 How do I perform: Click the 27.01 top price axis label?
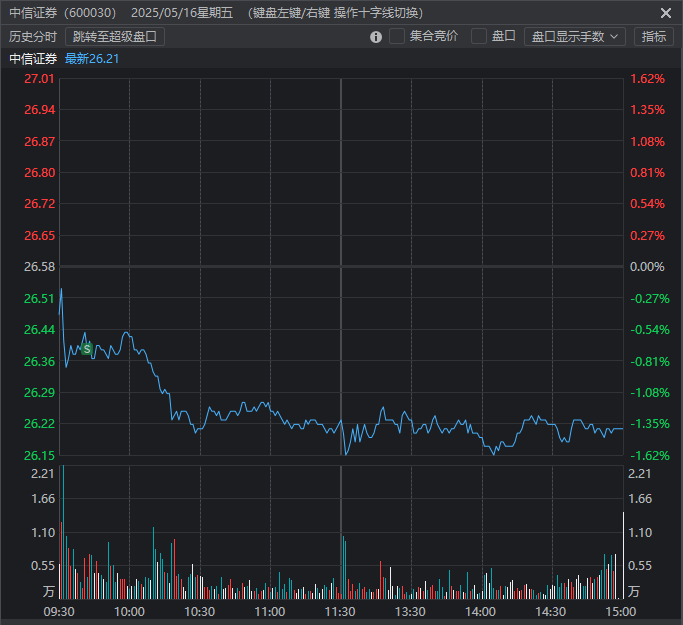(x=40, y=78)
